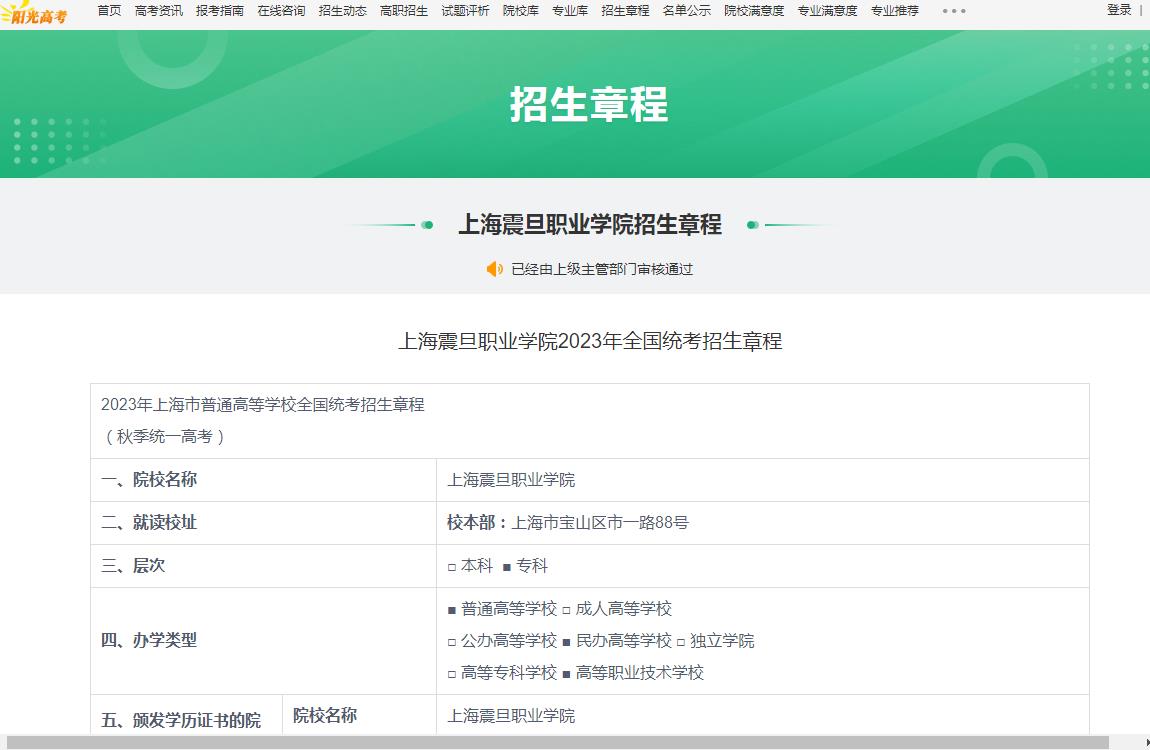Click the title 上海震旦职业学院2023年全国统考招生章程

[590, 341]
